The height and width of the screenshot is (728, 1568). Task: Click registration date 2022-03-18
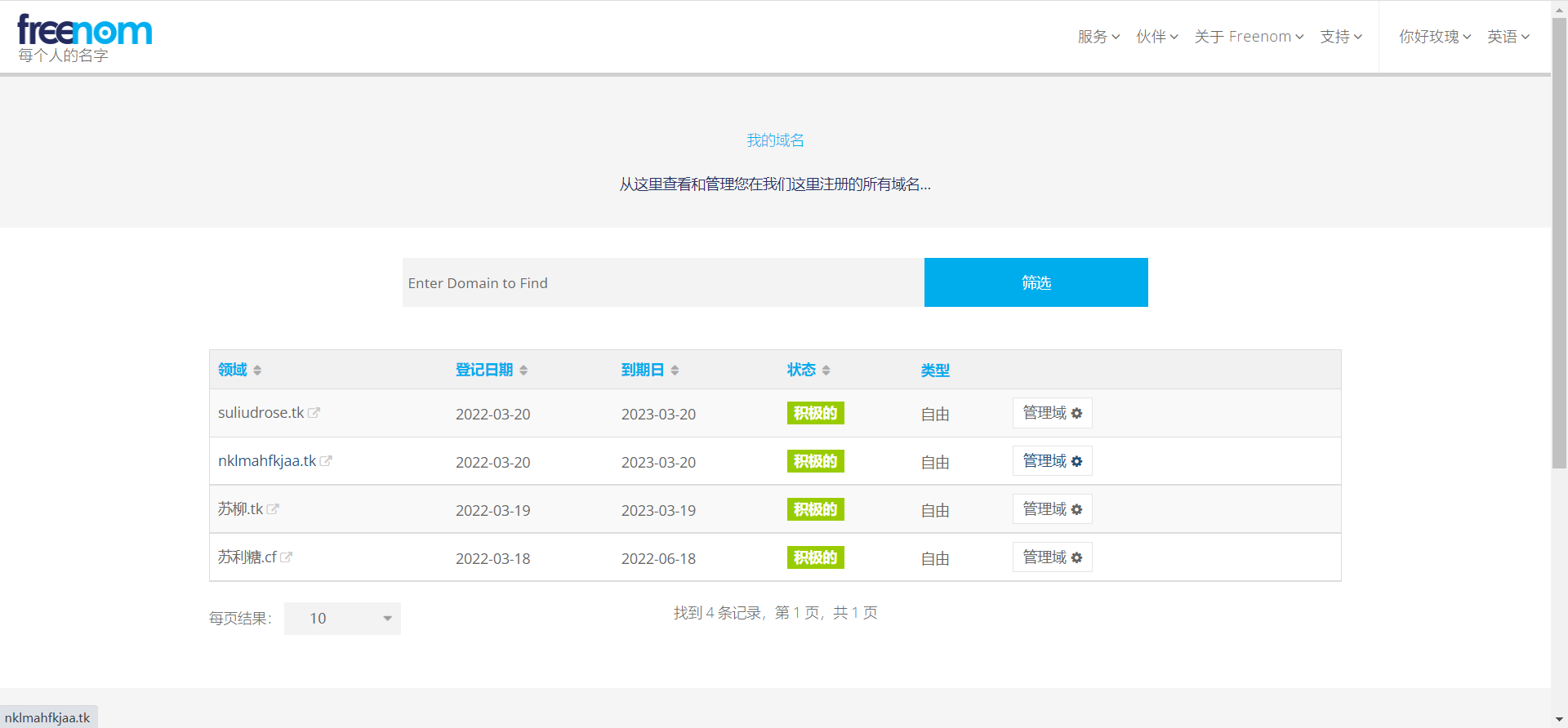(x=492, y=559)
